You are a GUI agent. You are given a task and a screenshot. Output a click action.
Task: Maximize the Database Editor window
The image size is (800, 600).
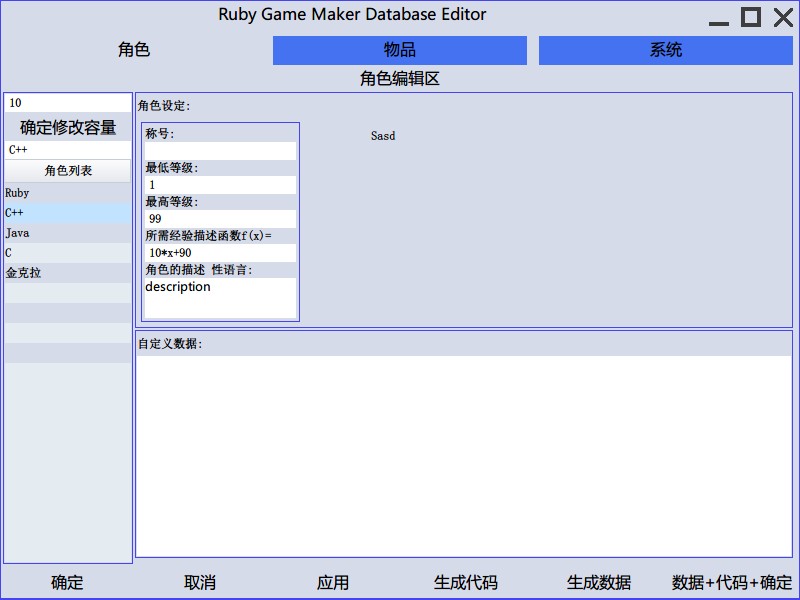pyautogui.click(x=751, y=17)
